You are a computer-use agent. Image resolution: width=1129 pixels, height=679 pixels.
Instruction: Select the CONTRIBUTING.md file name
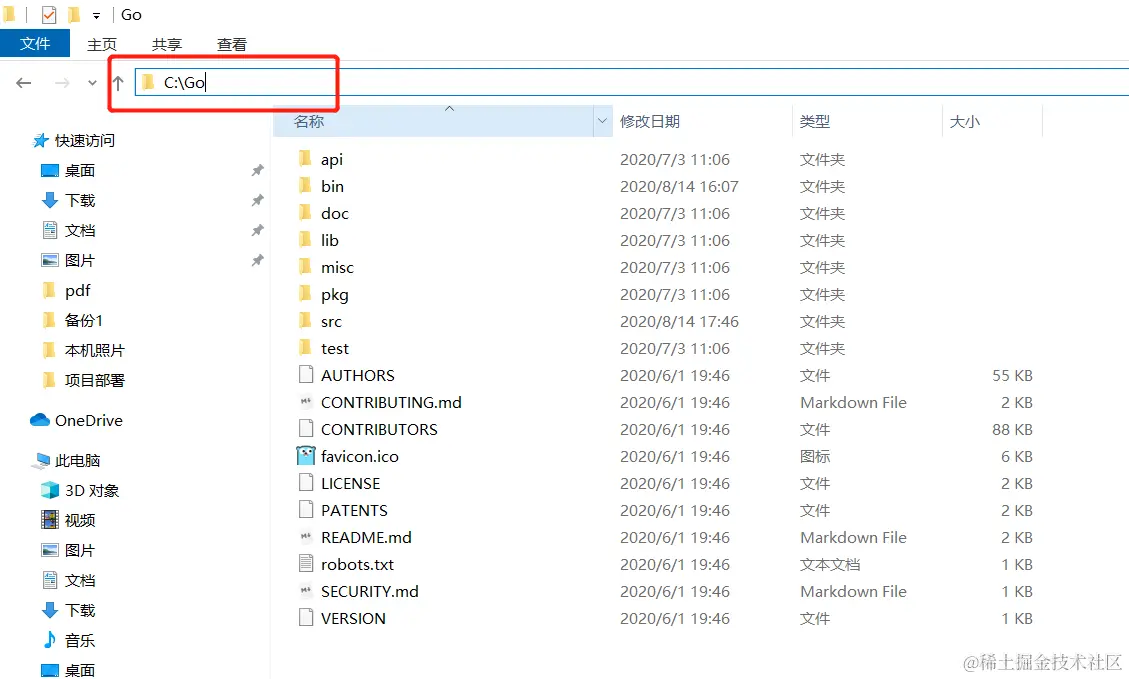[391, 403]
